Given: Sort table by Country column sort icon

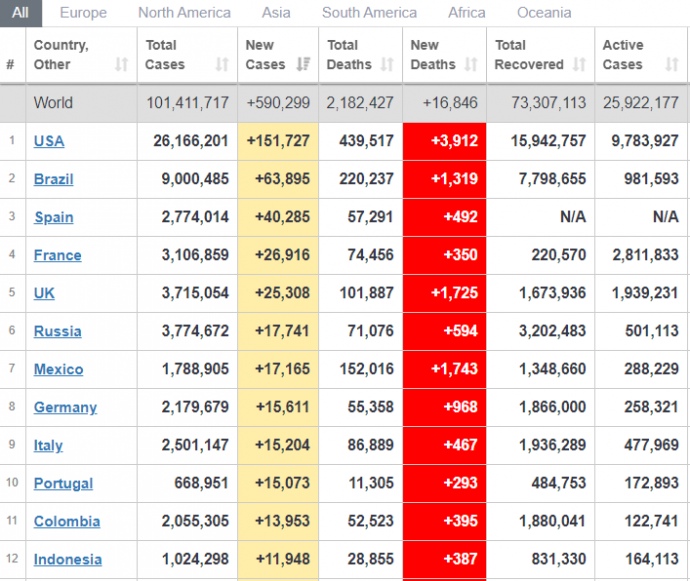Looking at the screenshot, I should [121, 65].
